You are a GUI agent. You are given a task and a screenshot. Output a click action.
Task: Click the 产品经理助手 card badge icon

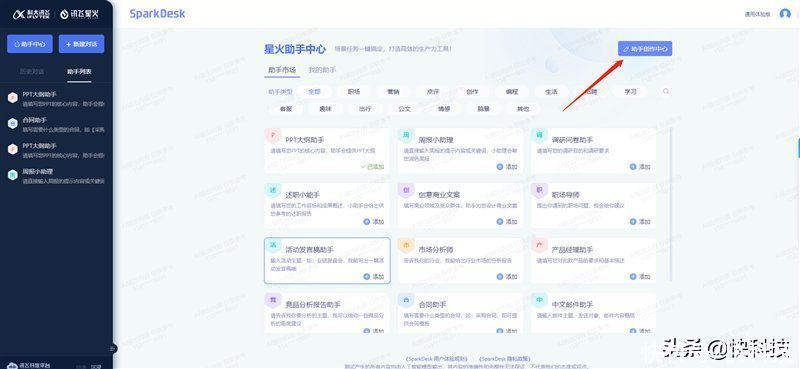coord(539,245)
